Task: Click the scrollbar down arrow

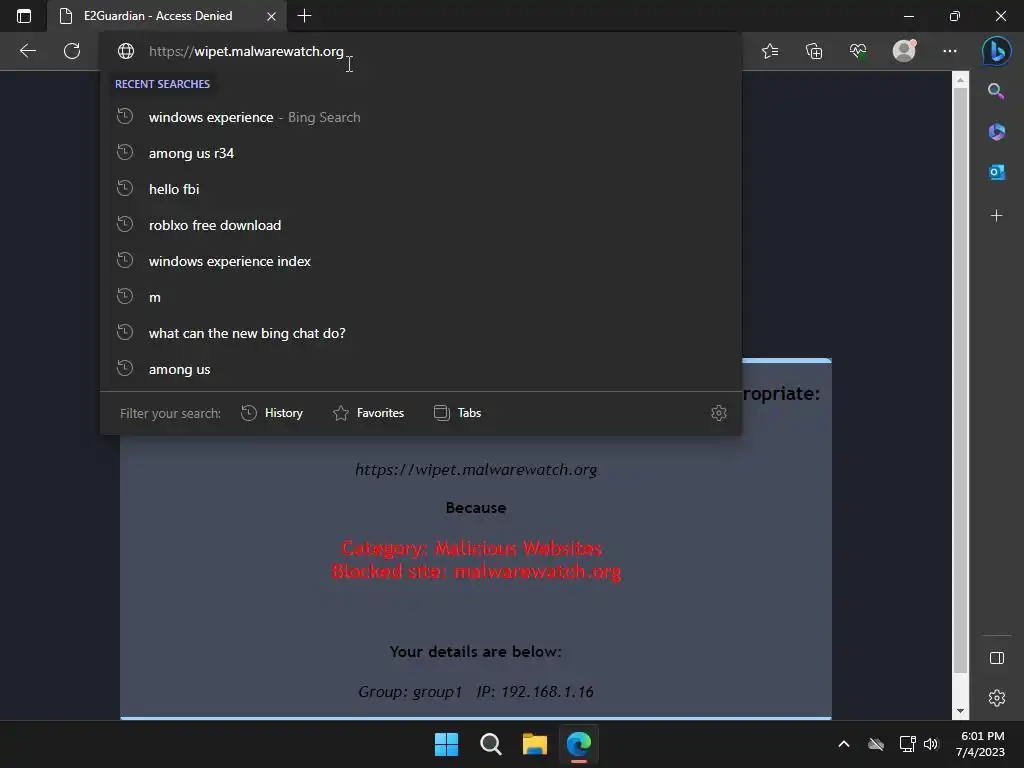Action: (960, 711)
